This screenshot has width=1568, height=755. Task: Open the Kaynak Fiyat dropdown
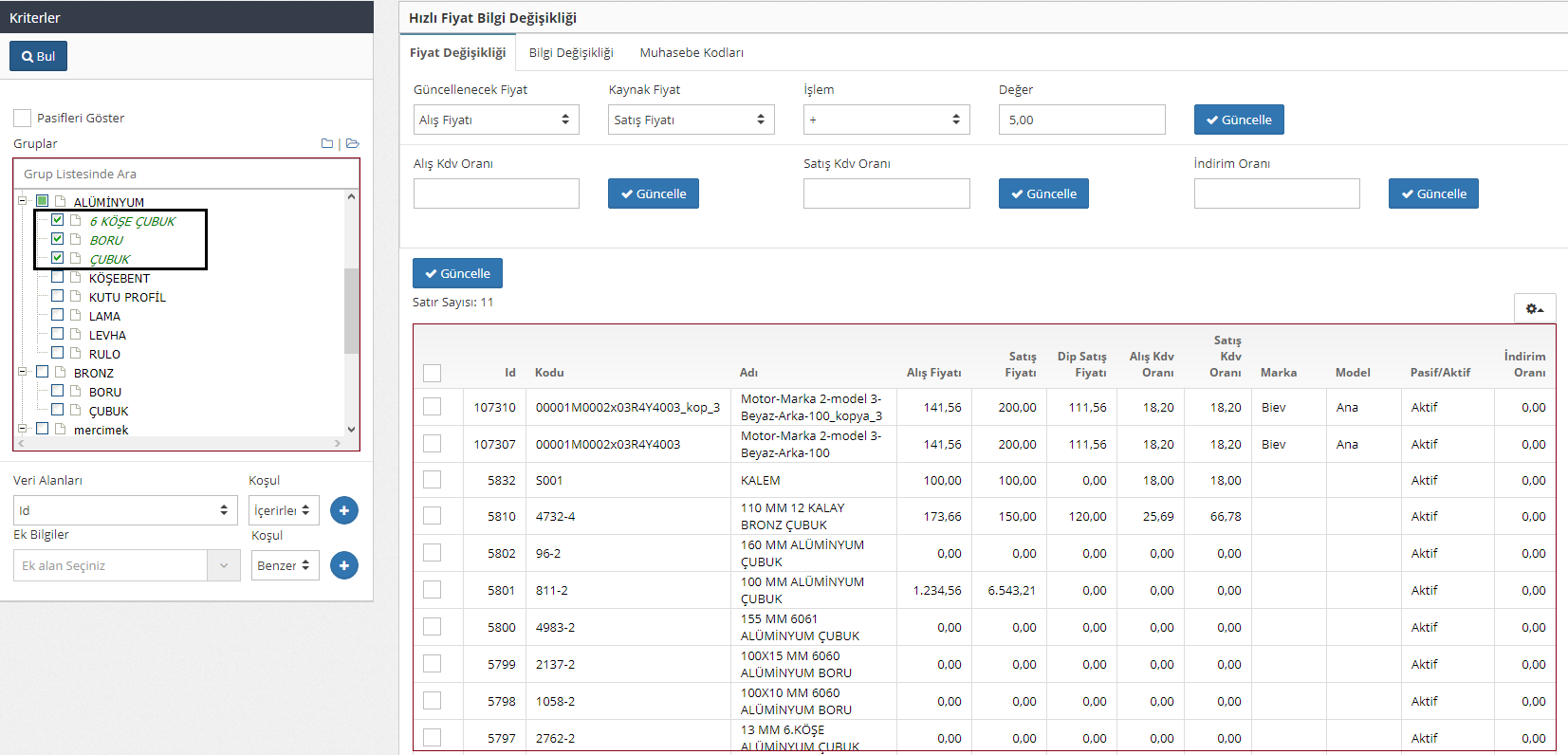pyautogui.click(x=691, y=120)
